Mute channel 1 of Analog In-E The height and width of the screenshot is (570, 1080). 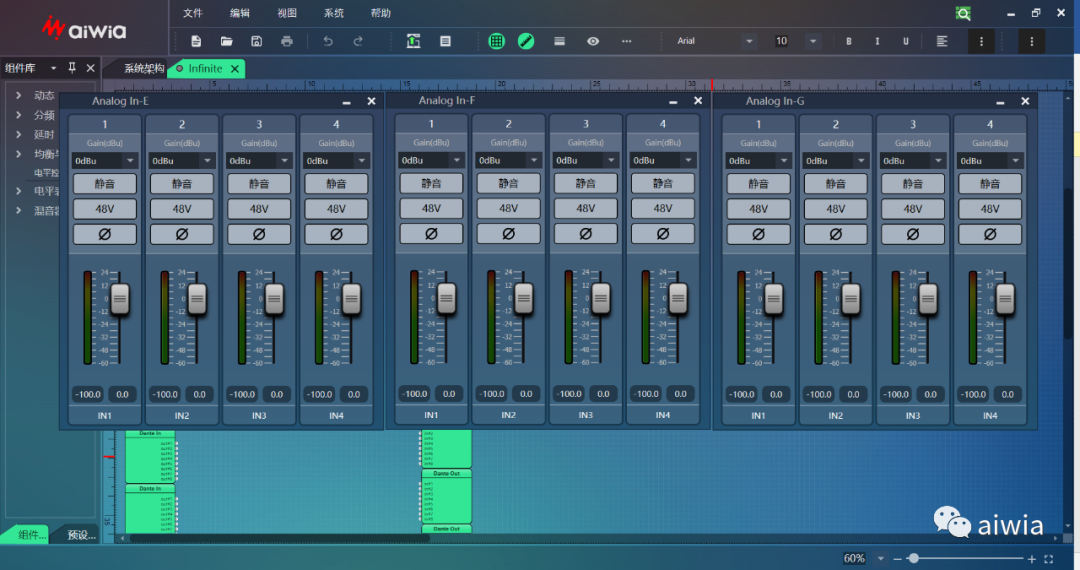pos(104,184)
